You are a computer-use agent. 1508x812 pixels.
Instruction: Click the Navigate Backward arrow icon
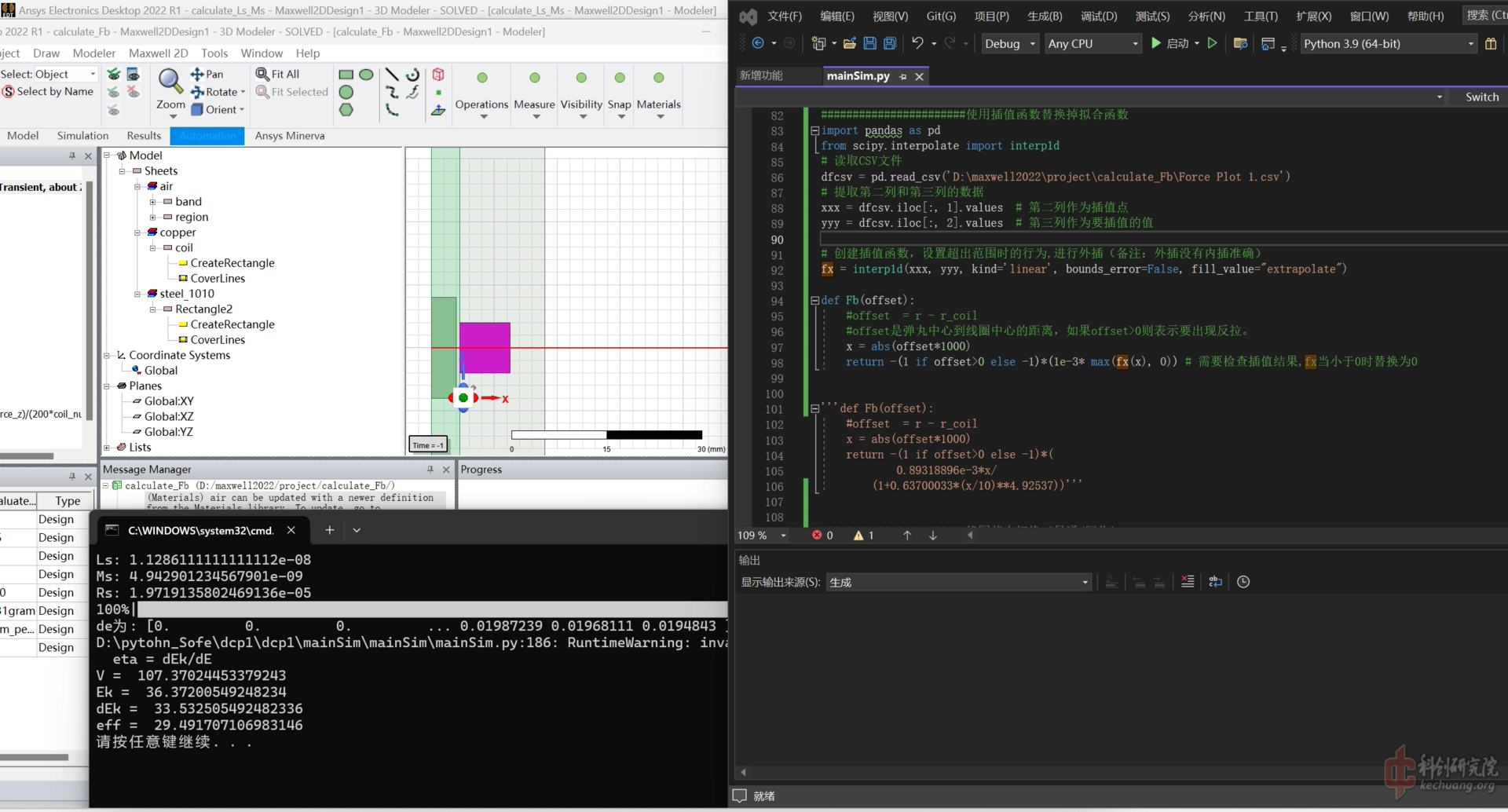pos(758,43)
